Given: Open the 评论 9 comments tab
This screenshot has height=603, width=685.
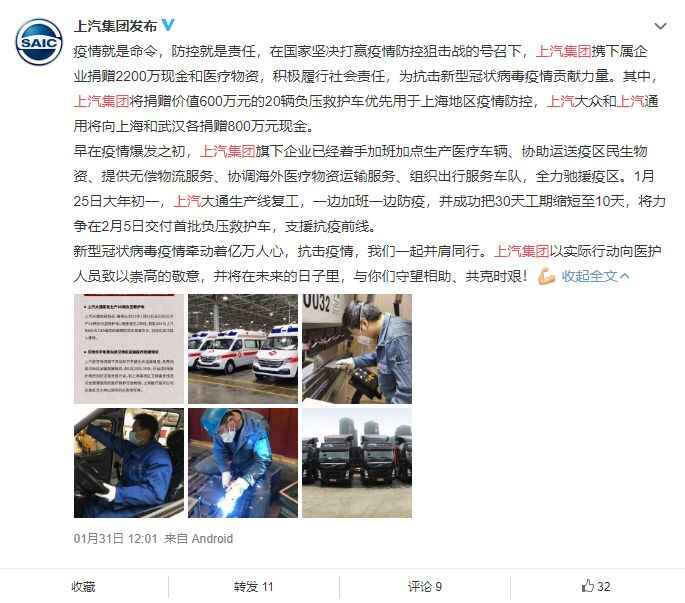Looking at the screenshot, I should point(425,586).
